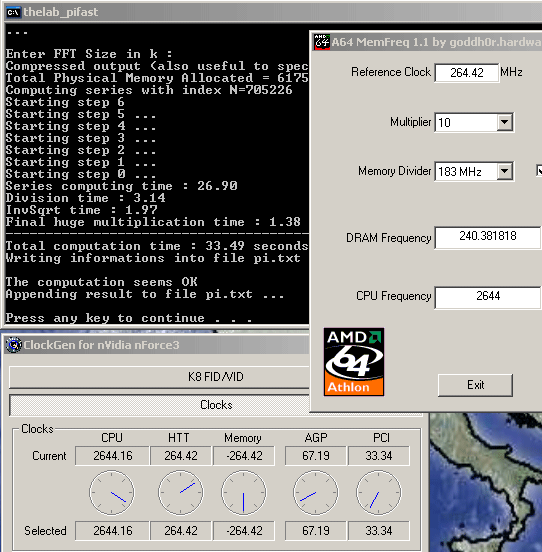Click the 'InvSqrt time : 1.97' line
The width and height of the screenshot is (542, 552).
82,210
